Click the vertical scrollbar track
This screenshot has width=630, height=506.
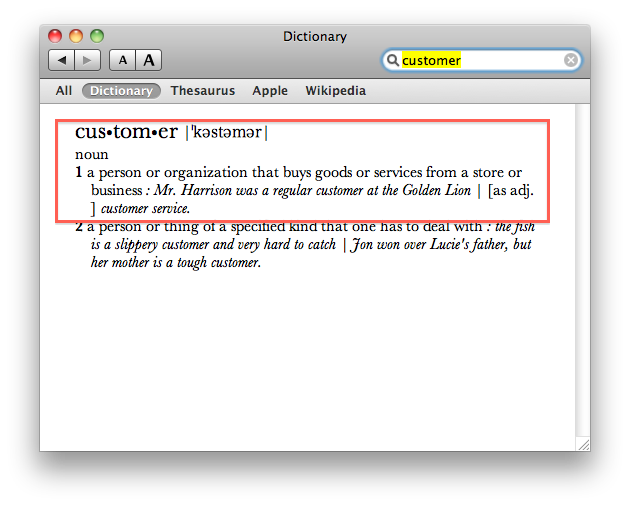583,270
